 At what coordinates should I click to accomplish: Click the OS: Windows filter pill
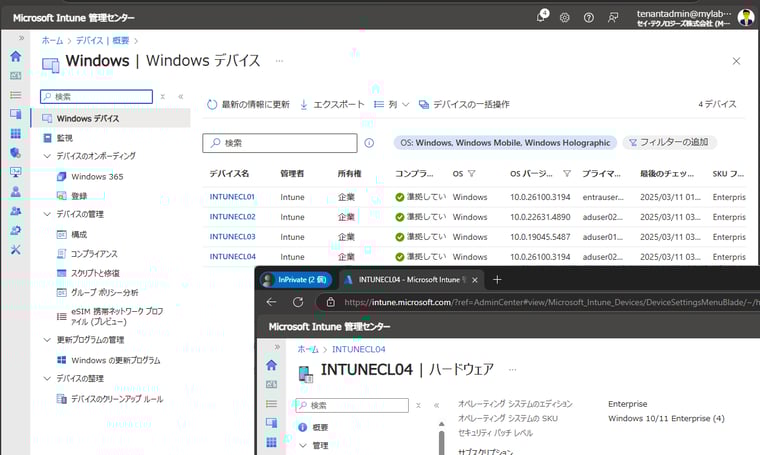pos(505,142)
